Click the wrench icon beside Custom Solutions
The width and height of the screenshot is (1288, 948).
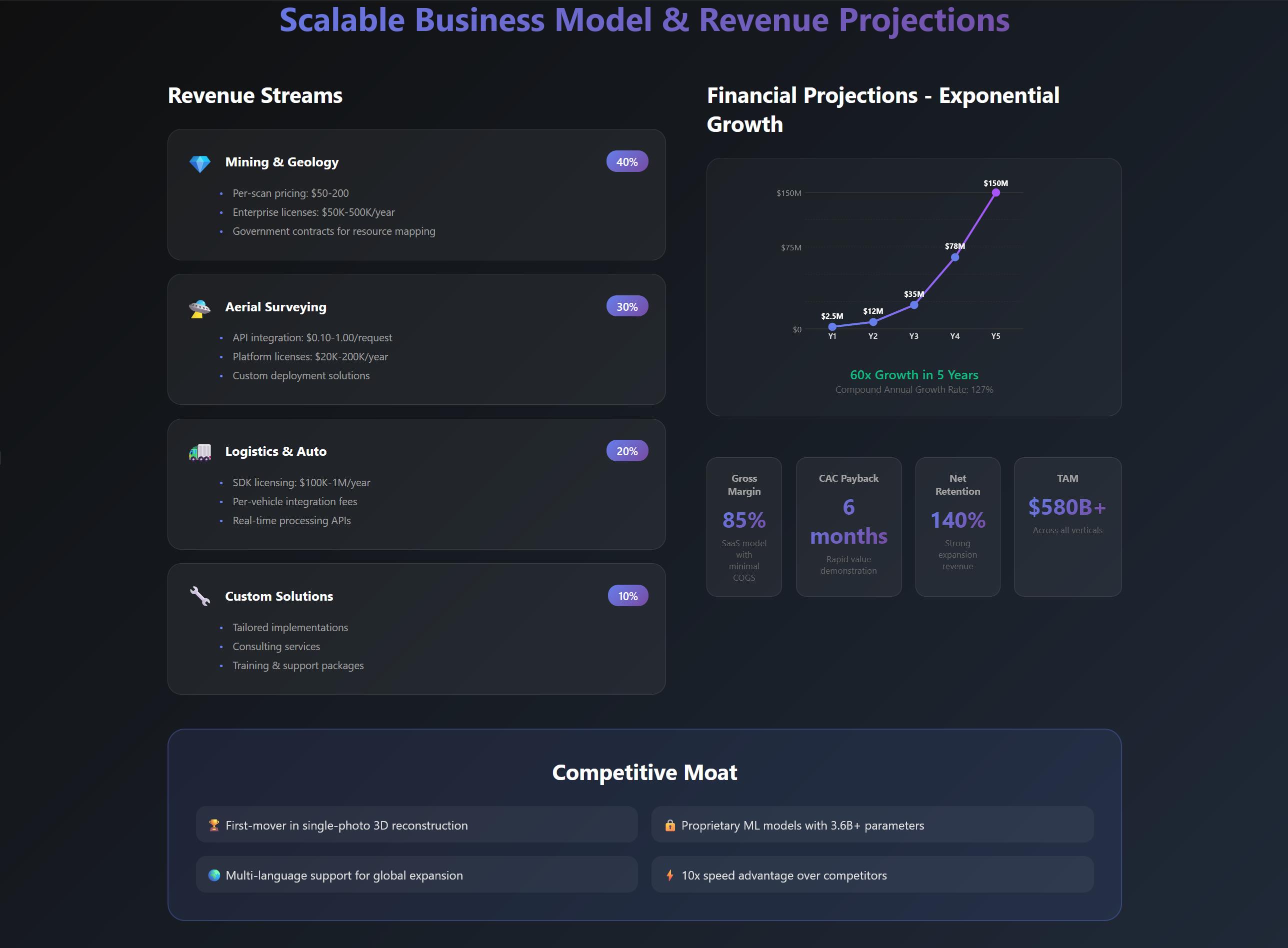[200, 596]
